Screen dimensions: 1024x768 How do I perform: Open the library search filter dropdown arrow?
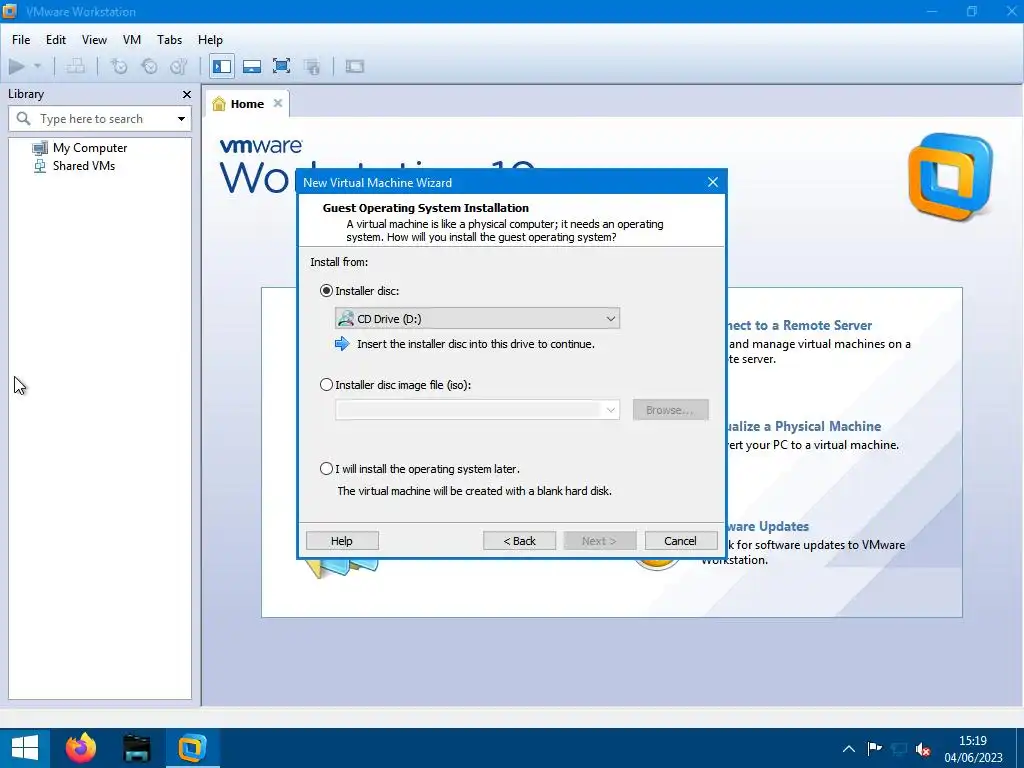pyautogui.click(x=181, y=119)
